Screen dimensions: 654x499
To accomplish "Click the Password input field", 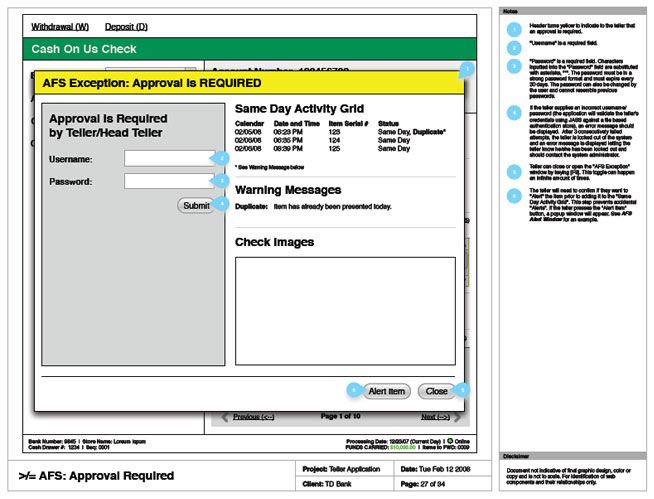I will (170, 181).
